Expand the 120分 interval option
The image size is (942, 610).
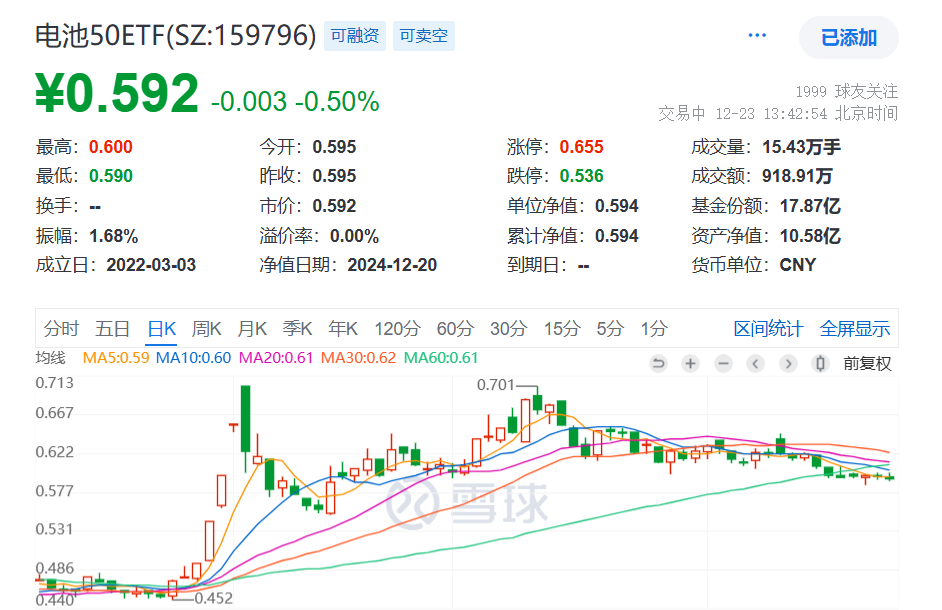click(x=398, y=328)
